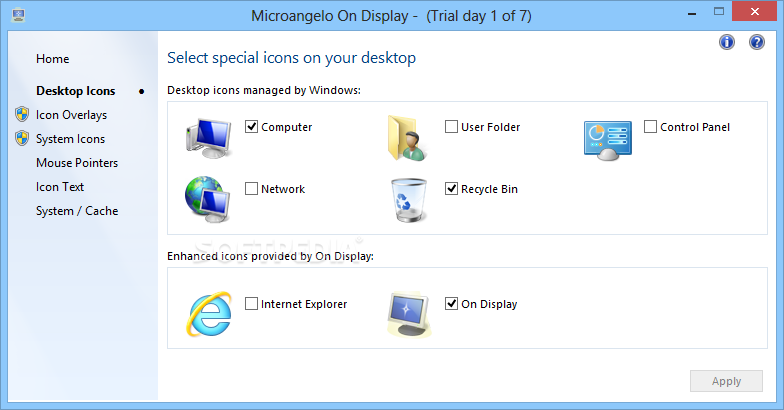Screen dimensions: 784x410
Task: Click the shield icon beside System Icons
Action: tap(22, 138)
